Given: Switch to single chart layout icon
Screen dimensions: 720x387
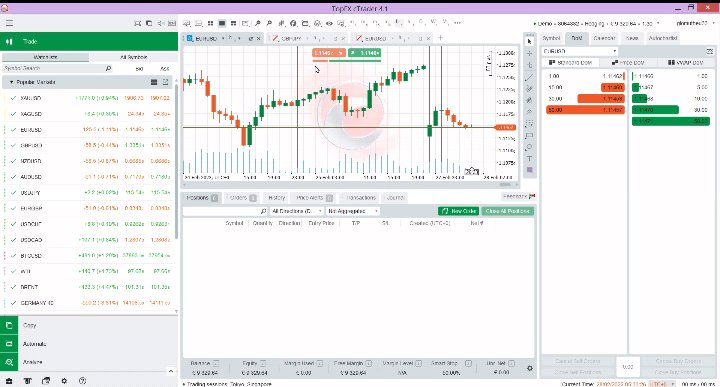Looking at the screenshot, I should tap(222, 23).
